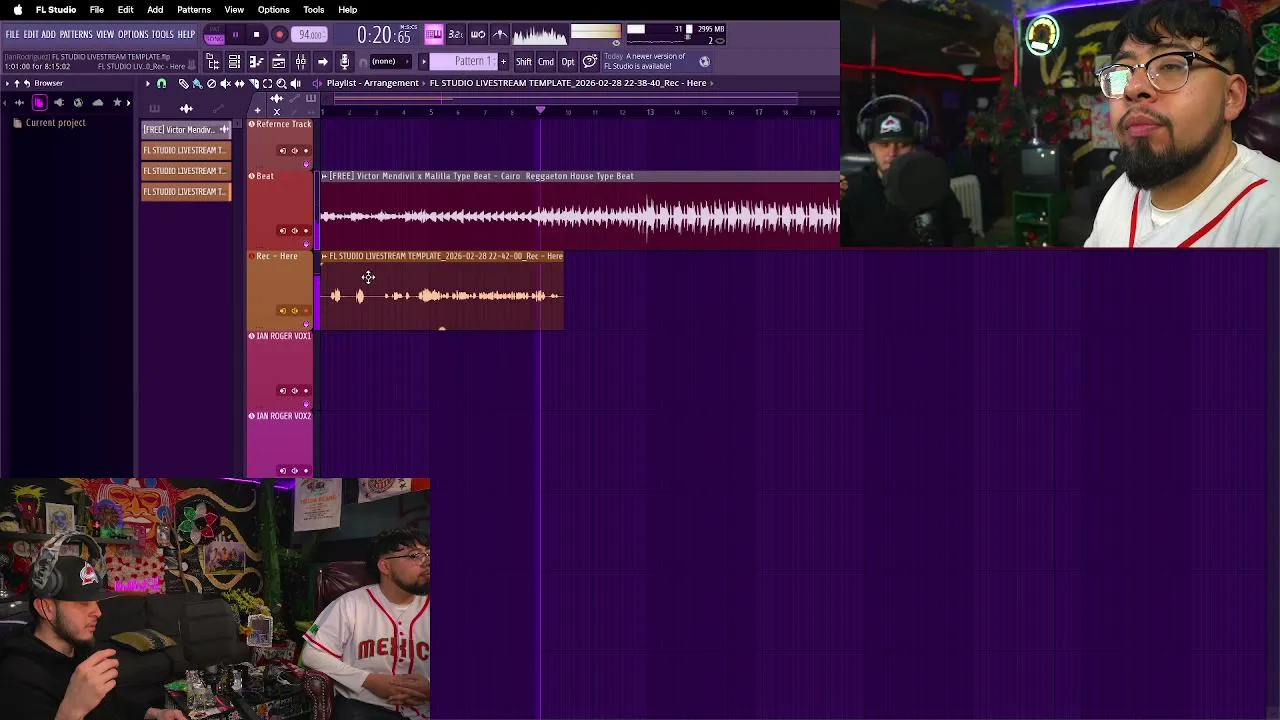The image size is (1280, 720).
Task: Select the Delete tool in playlist toolbar
Action: 211,83
